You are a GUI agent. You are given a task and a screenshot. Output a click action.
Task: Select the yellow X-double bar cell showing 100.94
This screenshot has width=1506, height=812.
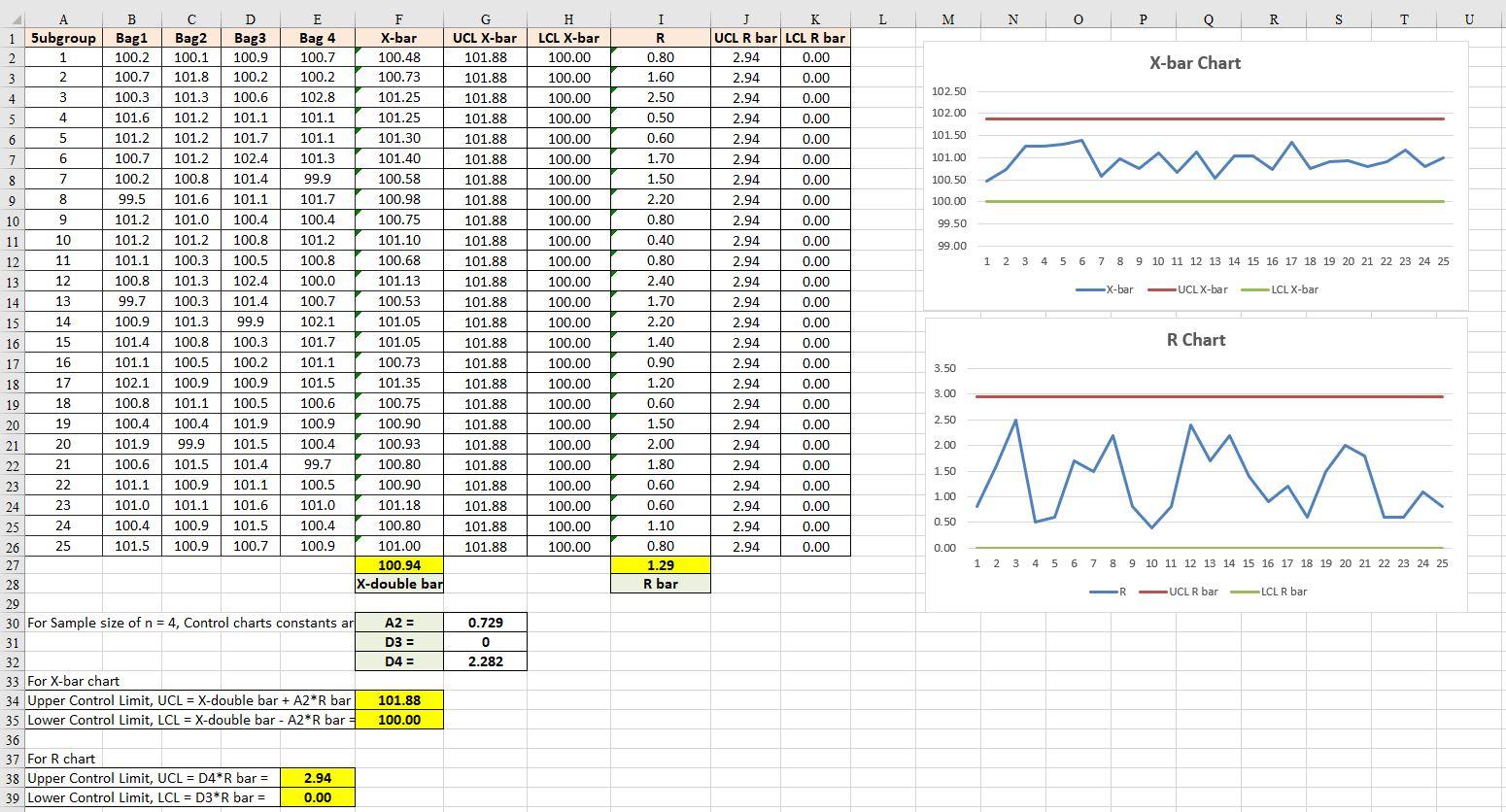[399, 566]
